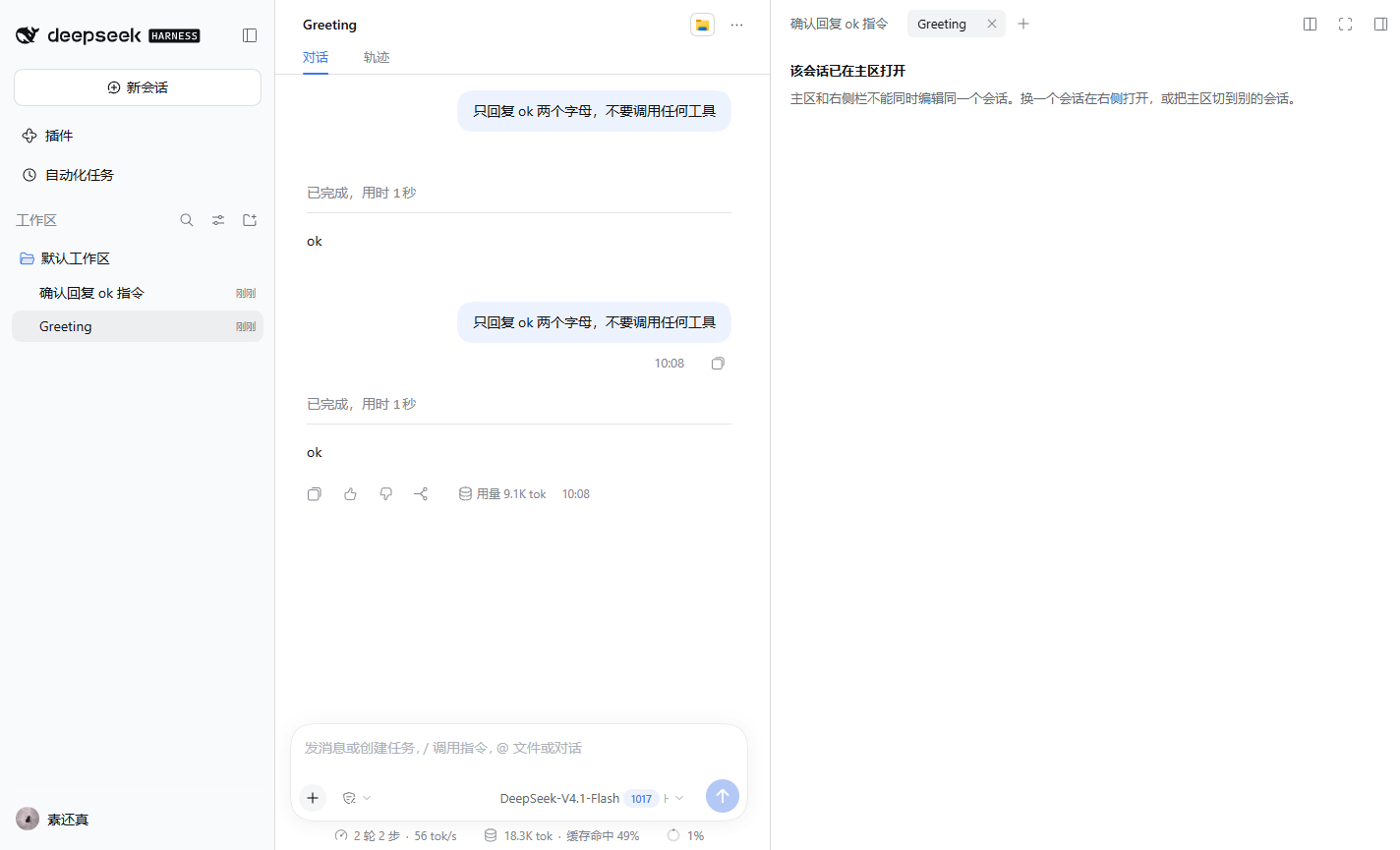View the 1% context usage indicator
This screenshot has height=850, width=1400.
click(x=685, y=835)
